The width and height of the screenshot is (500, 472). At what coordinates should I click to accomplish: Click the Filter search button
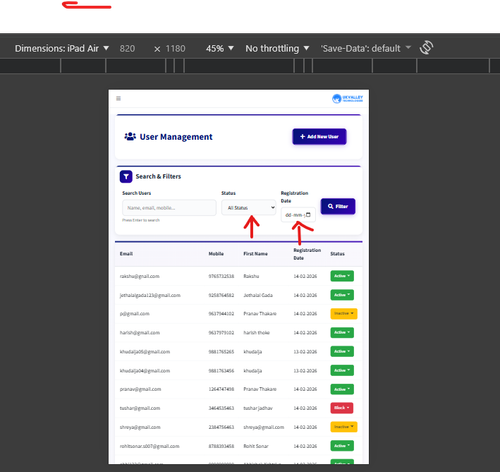coord(338,206)
